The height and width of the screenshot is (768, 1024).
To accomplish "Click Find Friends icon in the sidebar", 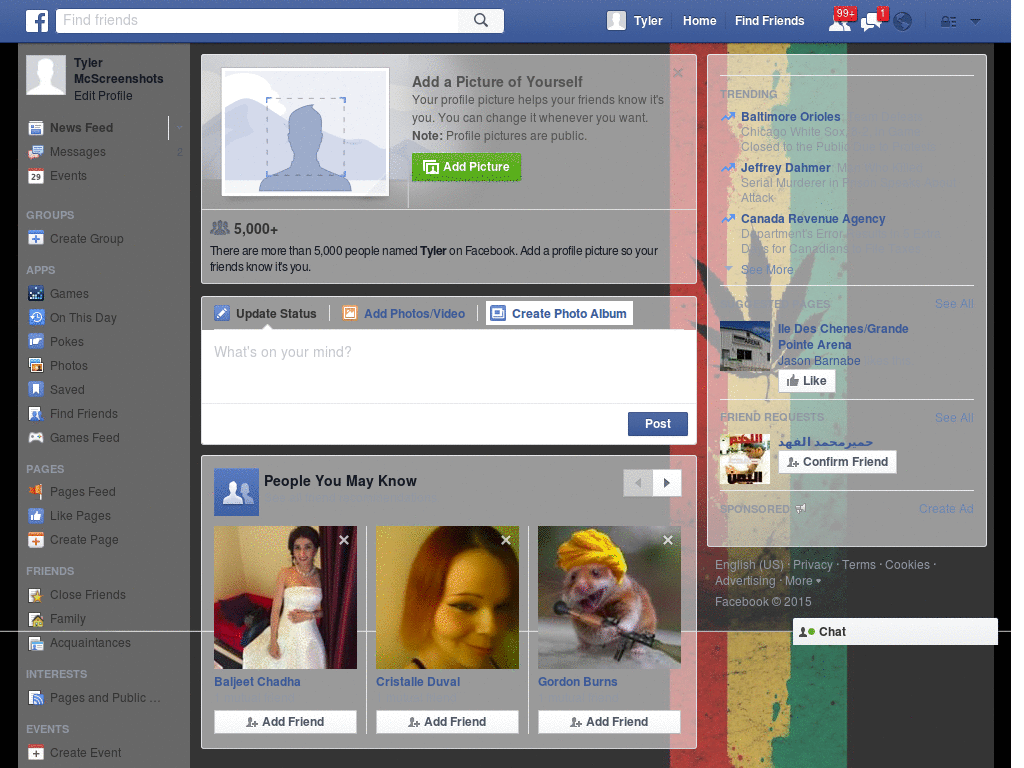I will pos(35,413).
